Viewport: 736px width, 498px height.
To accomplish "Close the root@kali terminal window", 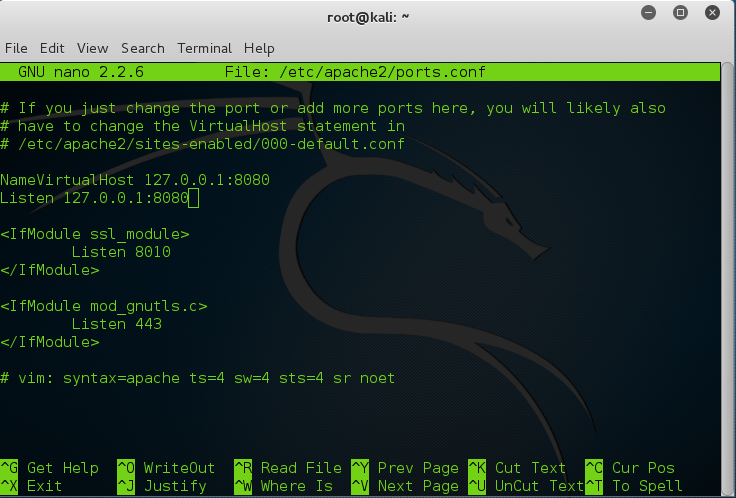I will pyautogui.click(x=711, y=14).
